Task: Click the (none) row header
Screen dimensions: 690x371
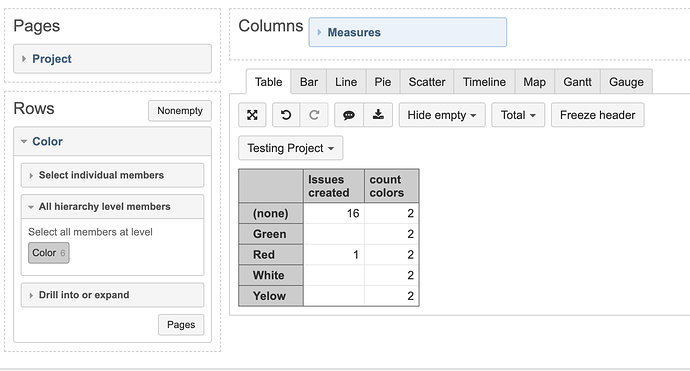Action: [271, 213]
